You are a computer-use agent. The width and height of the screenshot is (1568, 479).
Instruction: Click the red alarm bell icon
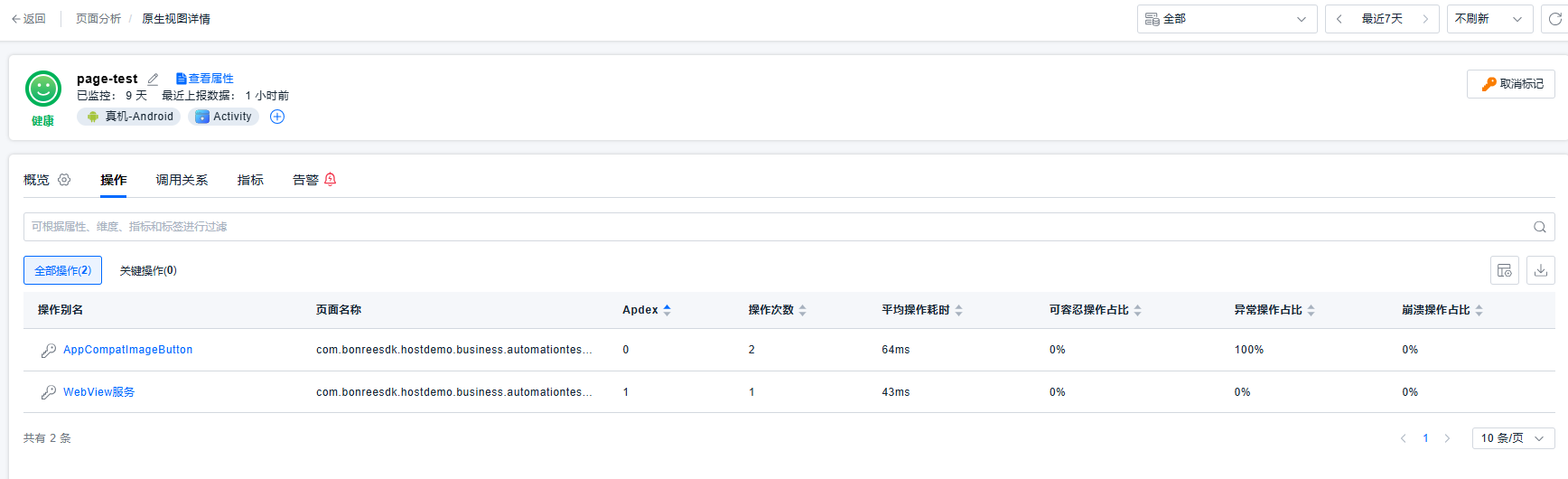pos(330,179)
